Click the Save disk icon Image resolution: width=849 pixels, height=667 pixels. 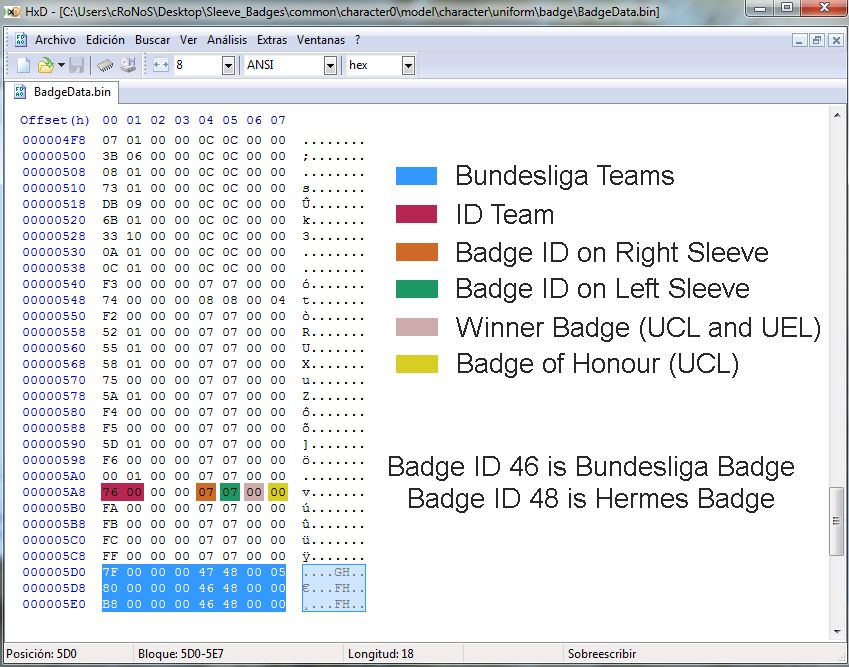click(77, 65)
